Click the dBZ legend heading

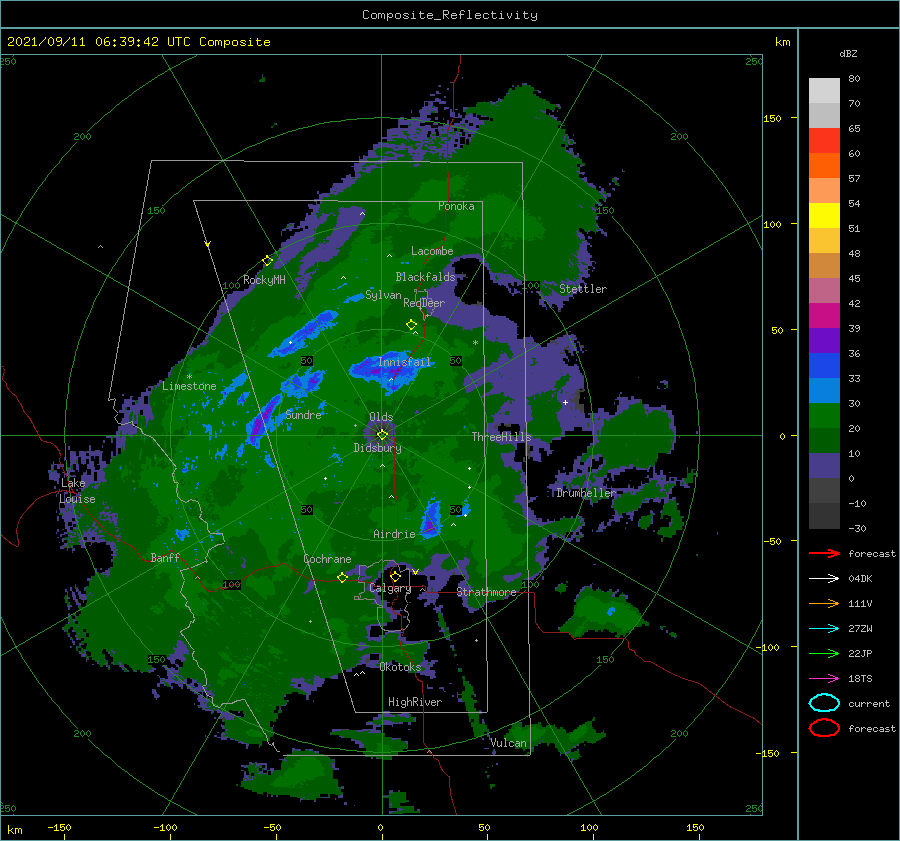pos(848,53)
